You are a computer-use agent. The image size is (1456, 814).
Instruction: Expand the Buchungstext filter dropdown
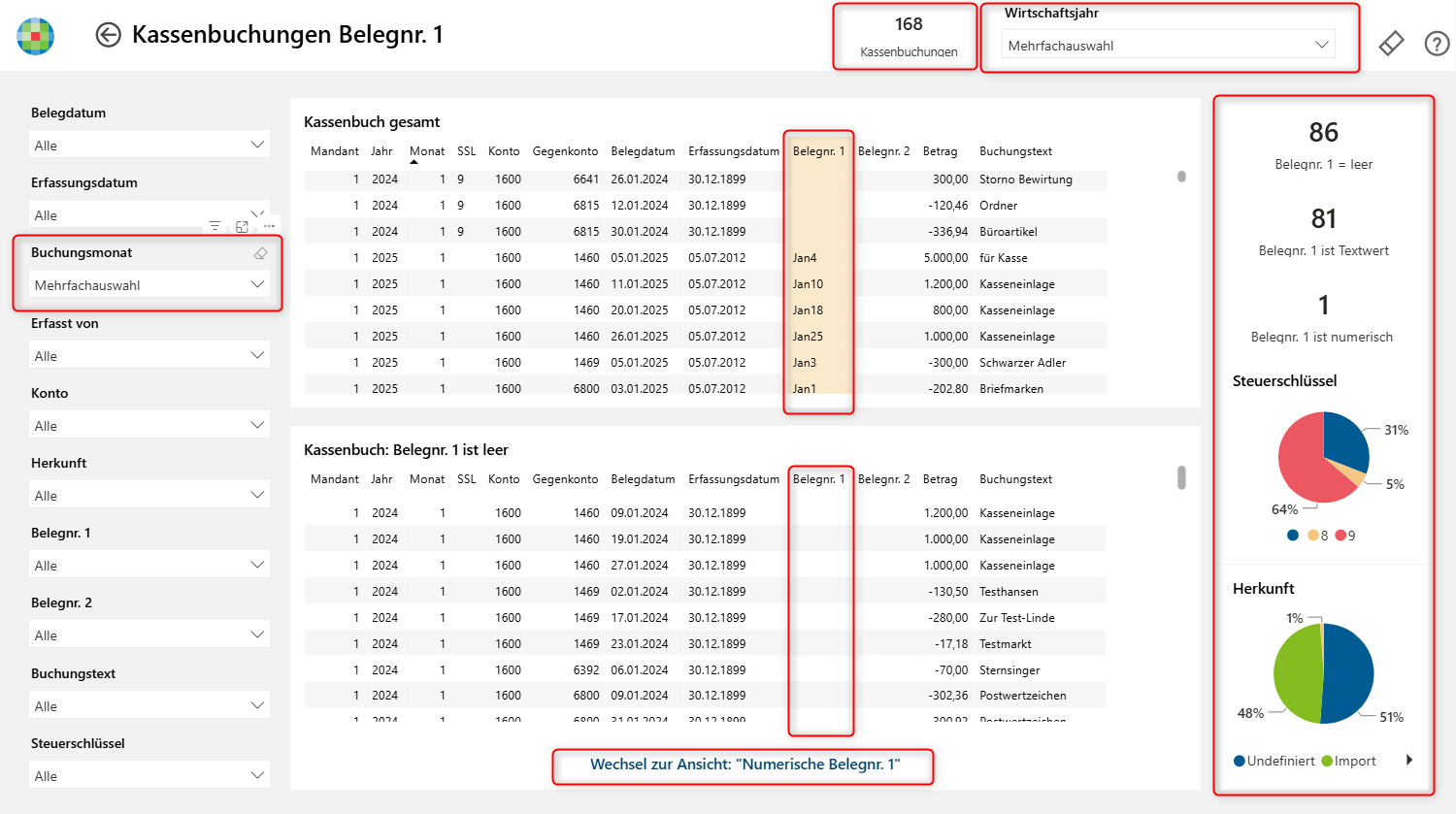[x=149, y=705]
